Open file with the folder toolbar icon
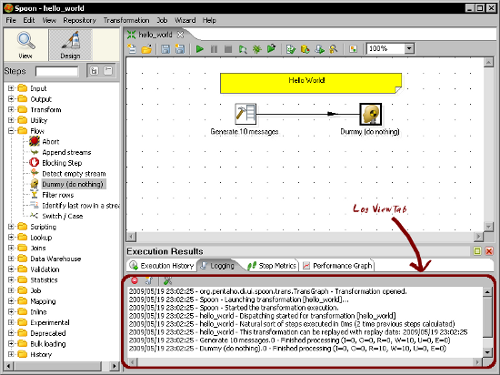Screen dimensions: 500x375 pos(147,49)
